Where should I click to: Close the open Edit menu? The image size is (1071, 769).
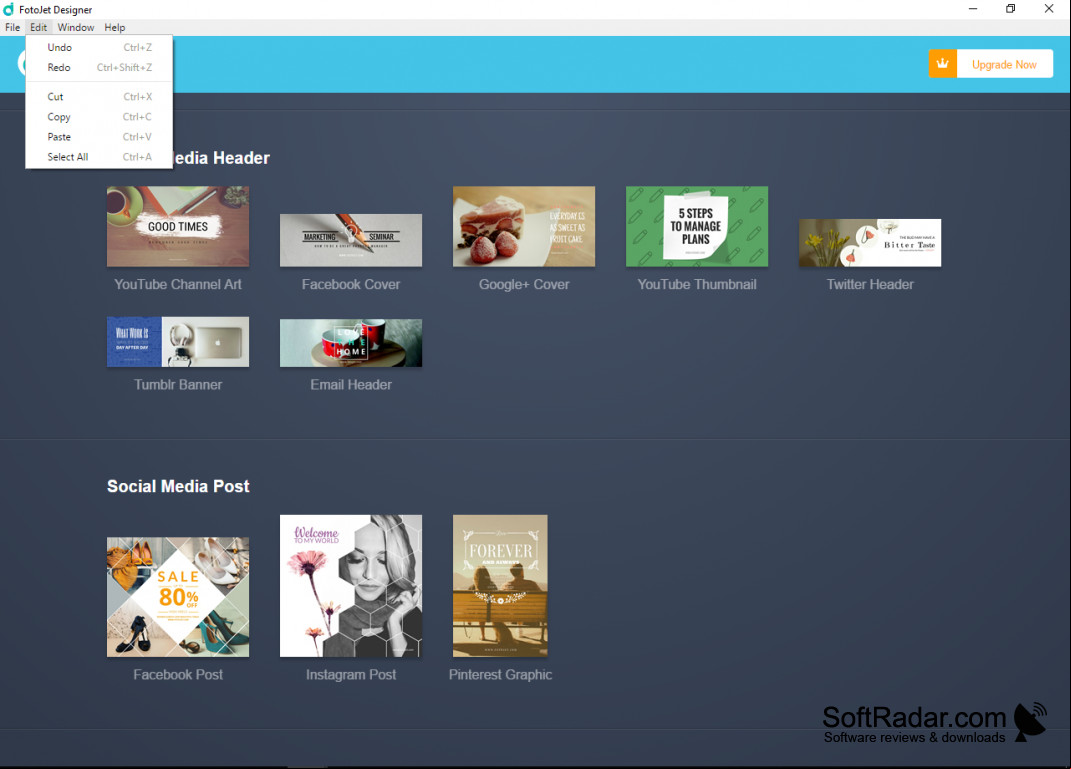coord(38,27)
